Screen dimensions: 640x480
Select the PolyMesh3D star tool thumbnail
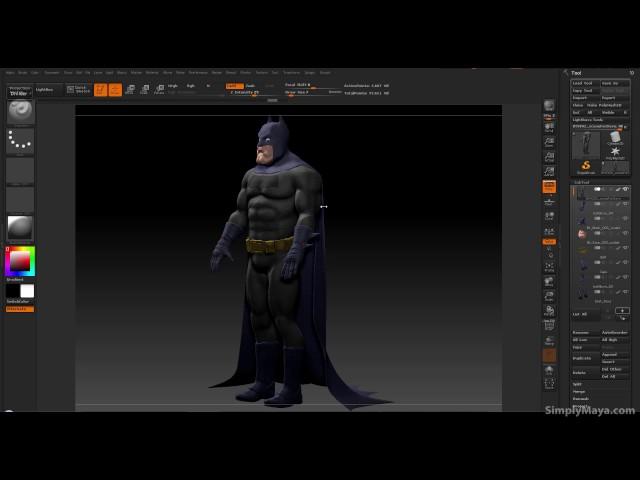(x=615, y=153)
